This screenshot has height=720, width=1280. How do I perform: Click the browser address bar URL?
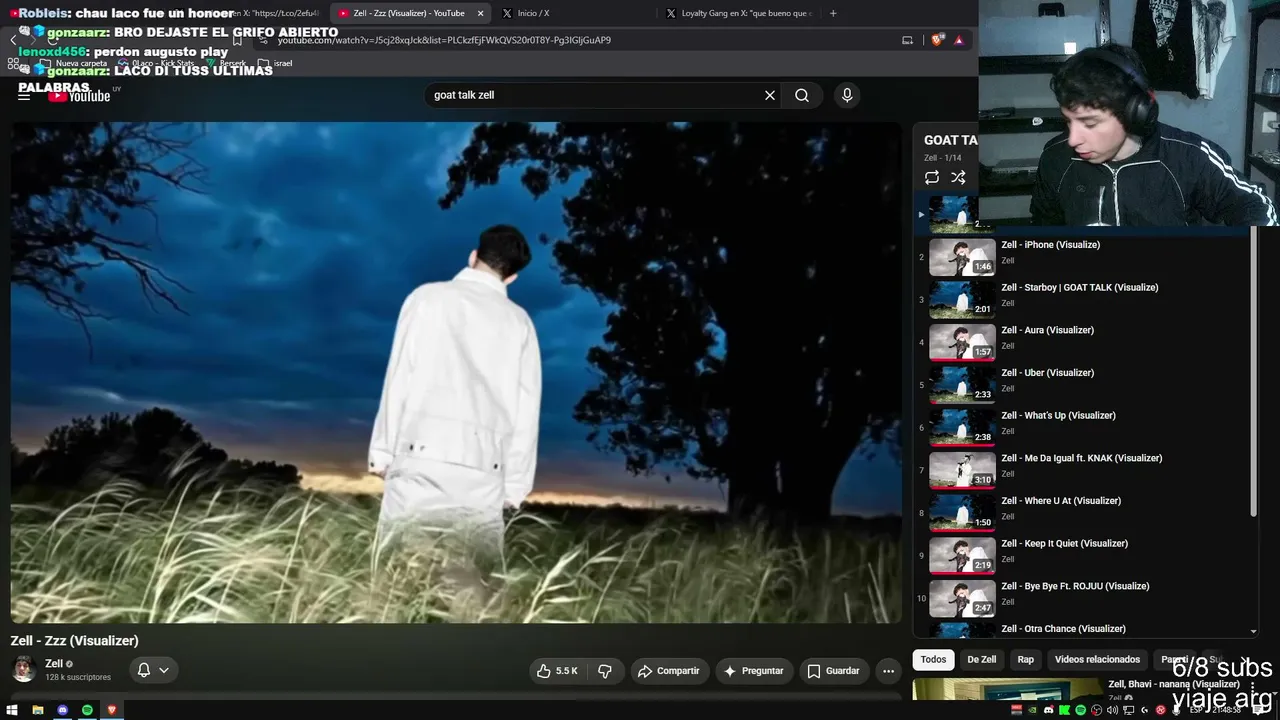coord(444,40)
